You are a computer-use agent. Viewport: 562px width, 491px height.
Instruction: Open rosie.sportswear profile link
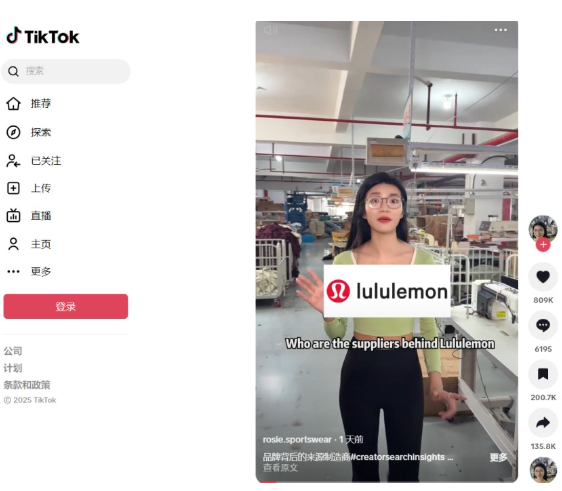[x=297, y=440]
